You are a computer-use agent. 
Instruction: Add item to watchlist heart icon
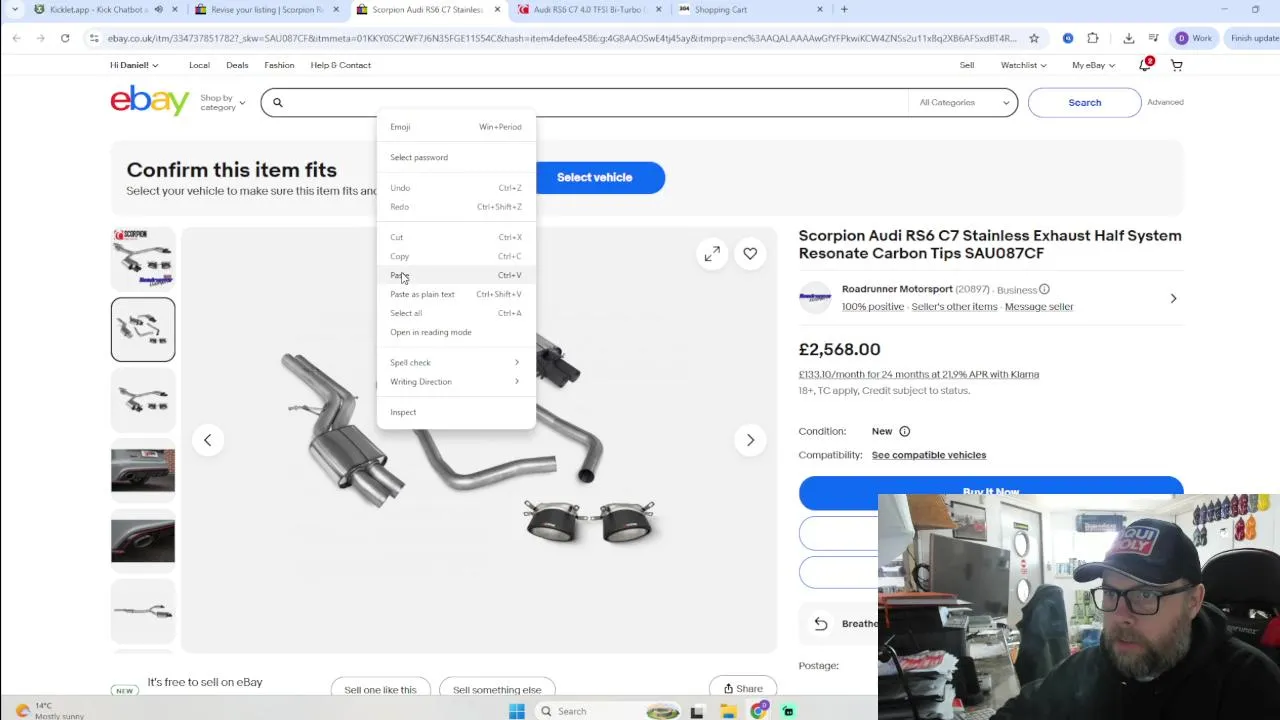coord(750,254)
